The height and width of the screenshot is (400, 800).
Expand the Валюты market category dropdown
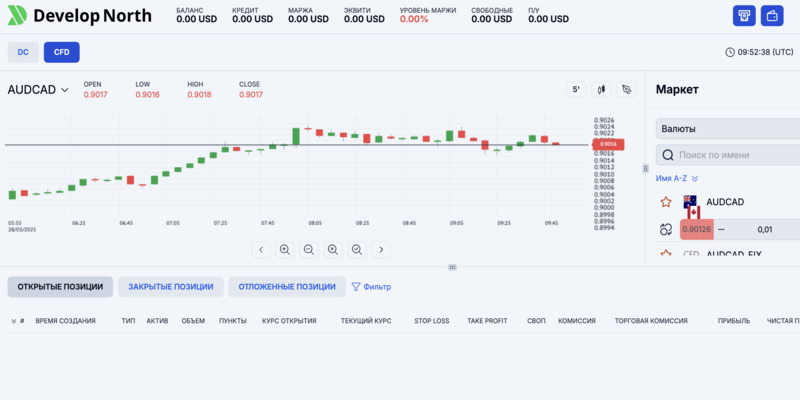[728, 129]
